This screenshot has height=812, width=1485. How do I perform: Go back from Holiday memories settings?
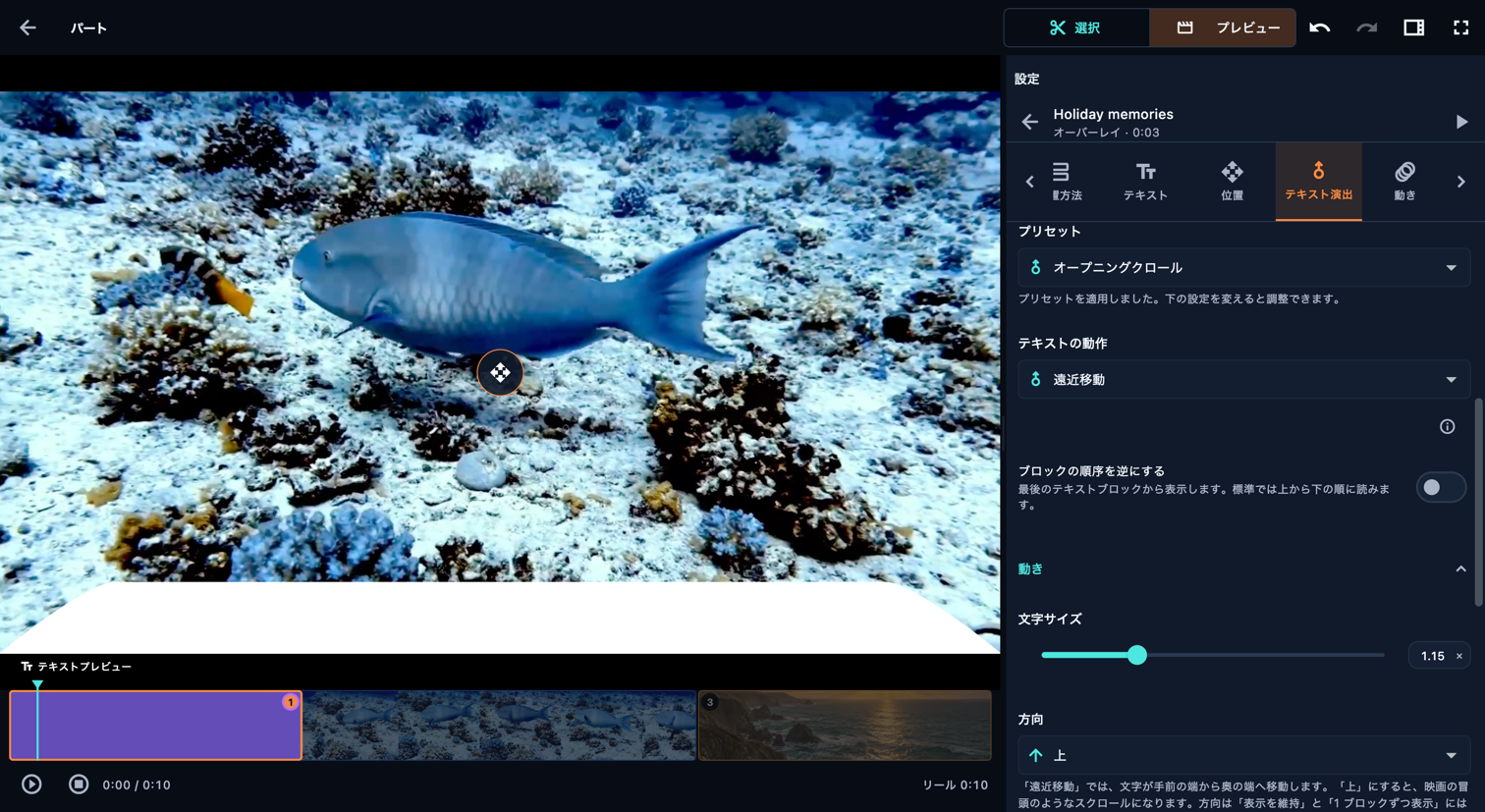click(x=1029, y=122)
